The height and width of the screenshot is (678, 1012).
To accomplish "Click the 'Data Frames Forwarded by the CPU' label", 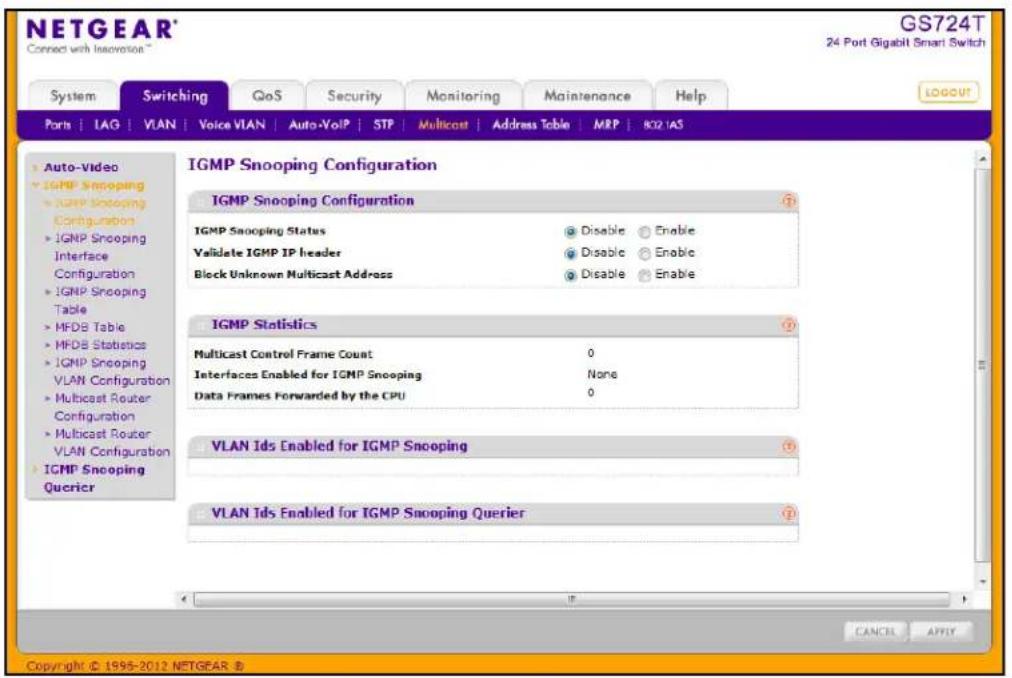I will pos(299,396).
